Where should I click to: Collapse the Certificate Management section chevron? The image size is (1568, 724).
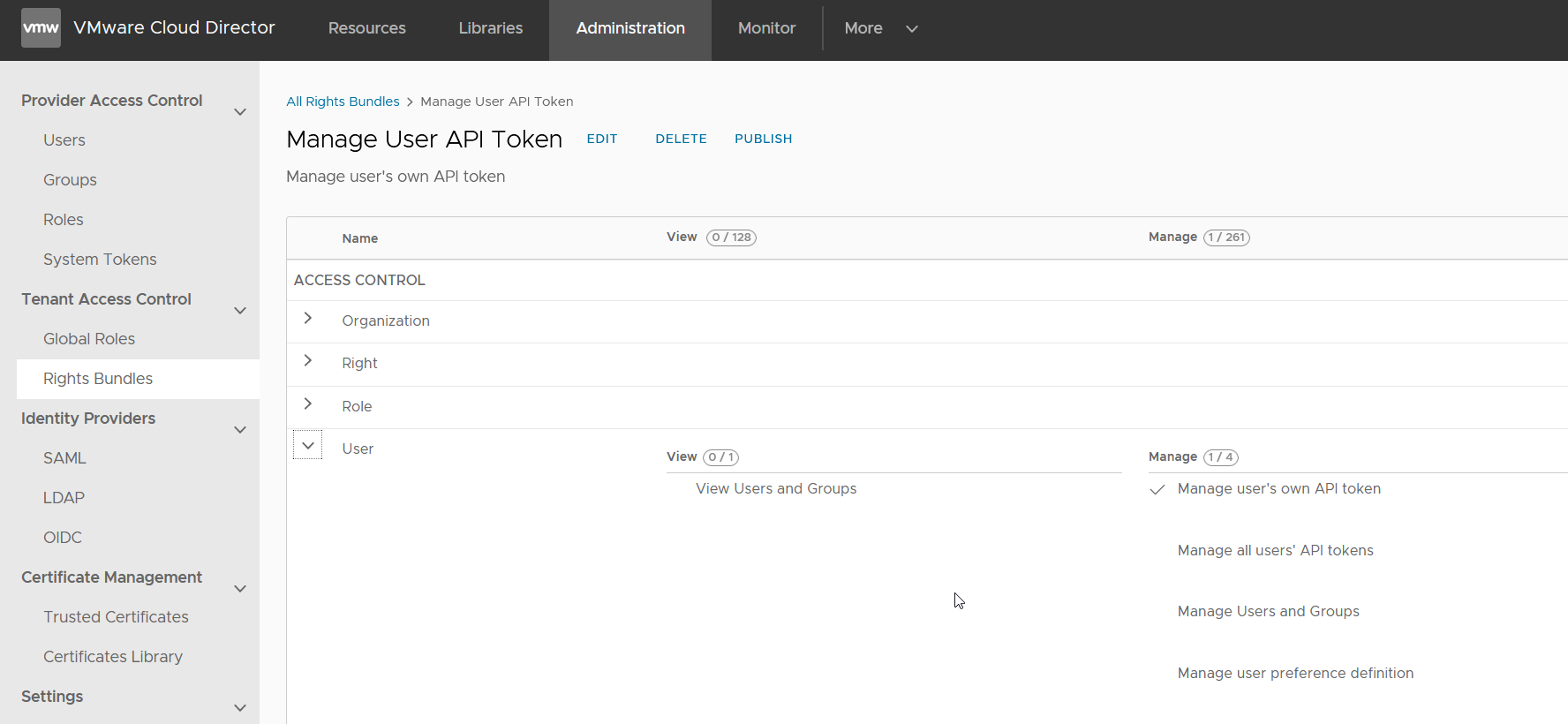(x=239, y=589)
